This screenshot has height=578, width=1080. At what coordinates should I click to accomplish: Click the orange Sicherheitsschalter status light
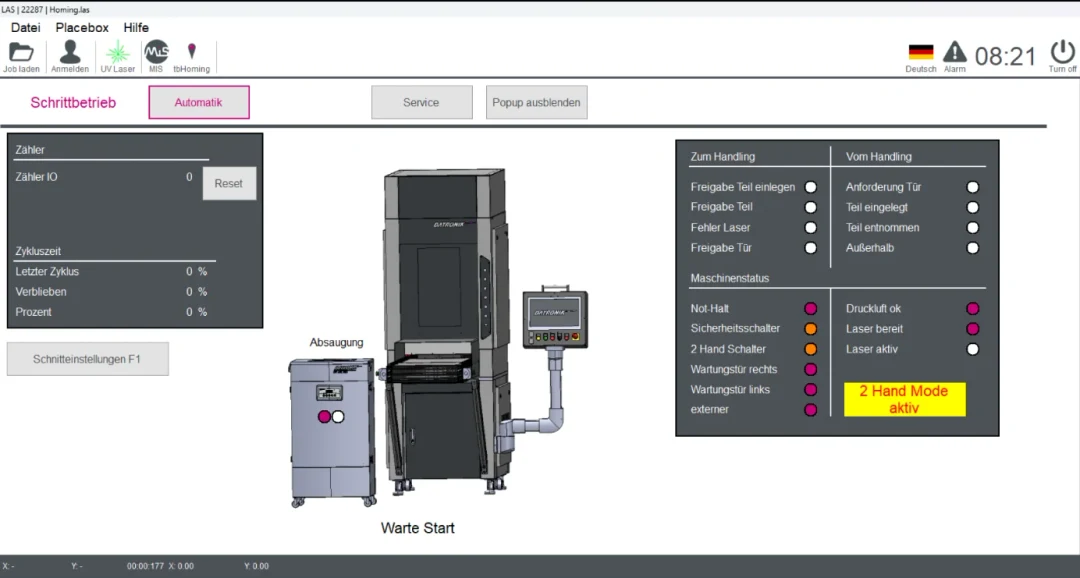pyautogui.click(x=811, y=328)
